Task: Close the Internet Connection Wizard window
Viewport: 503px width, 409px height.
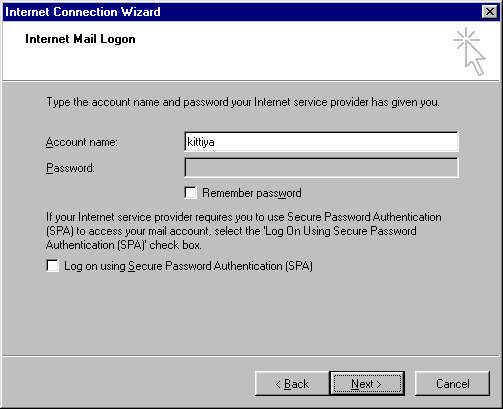Action: (490, 12)
